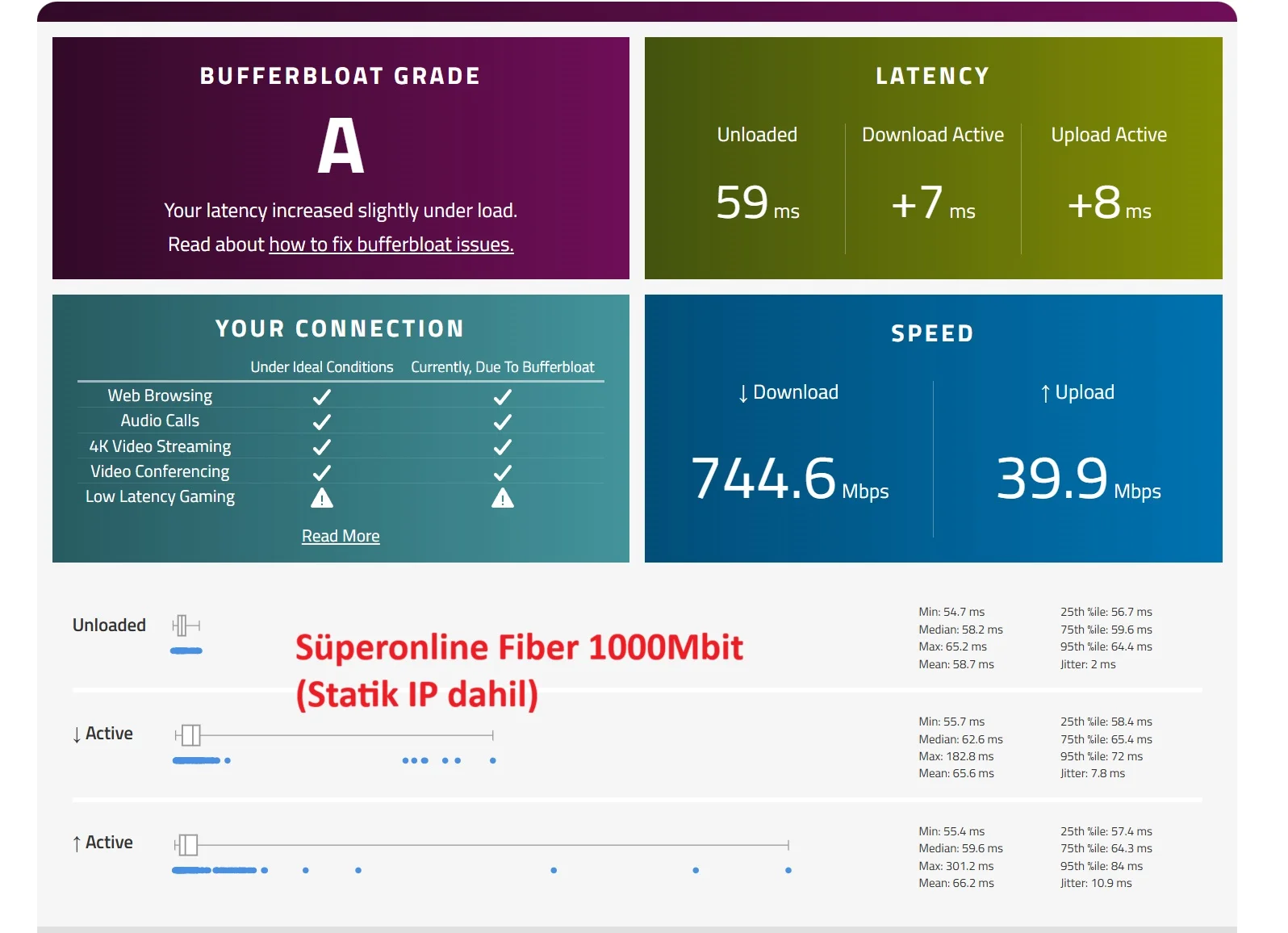Click the upload Active latency box plot
Viewport: 1288px width, 933px height.
482,845
